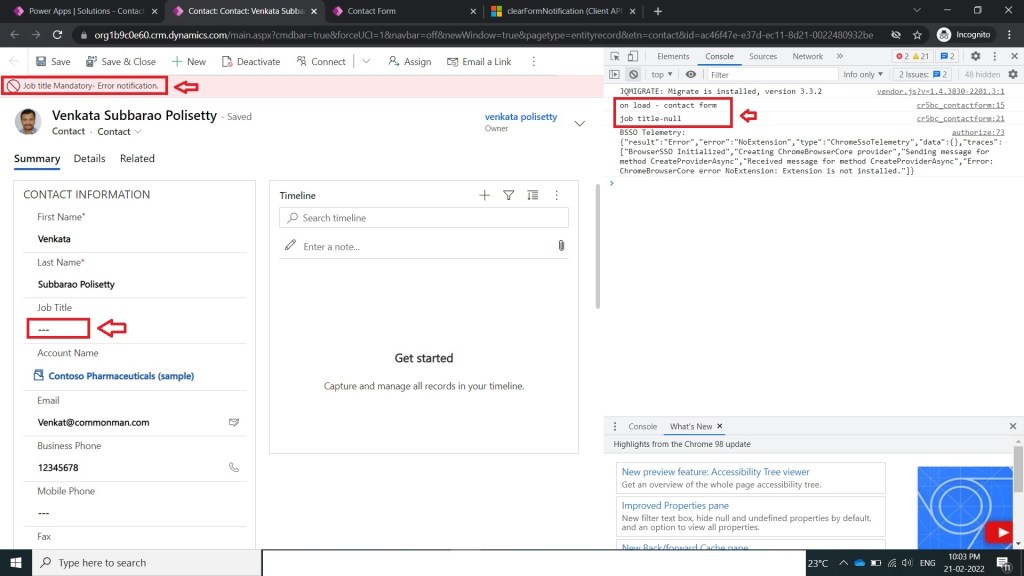Open the Network tab in DevTools
Image resolution: width=1024 pixels, height=576 pixels.
807,57
